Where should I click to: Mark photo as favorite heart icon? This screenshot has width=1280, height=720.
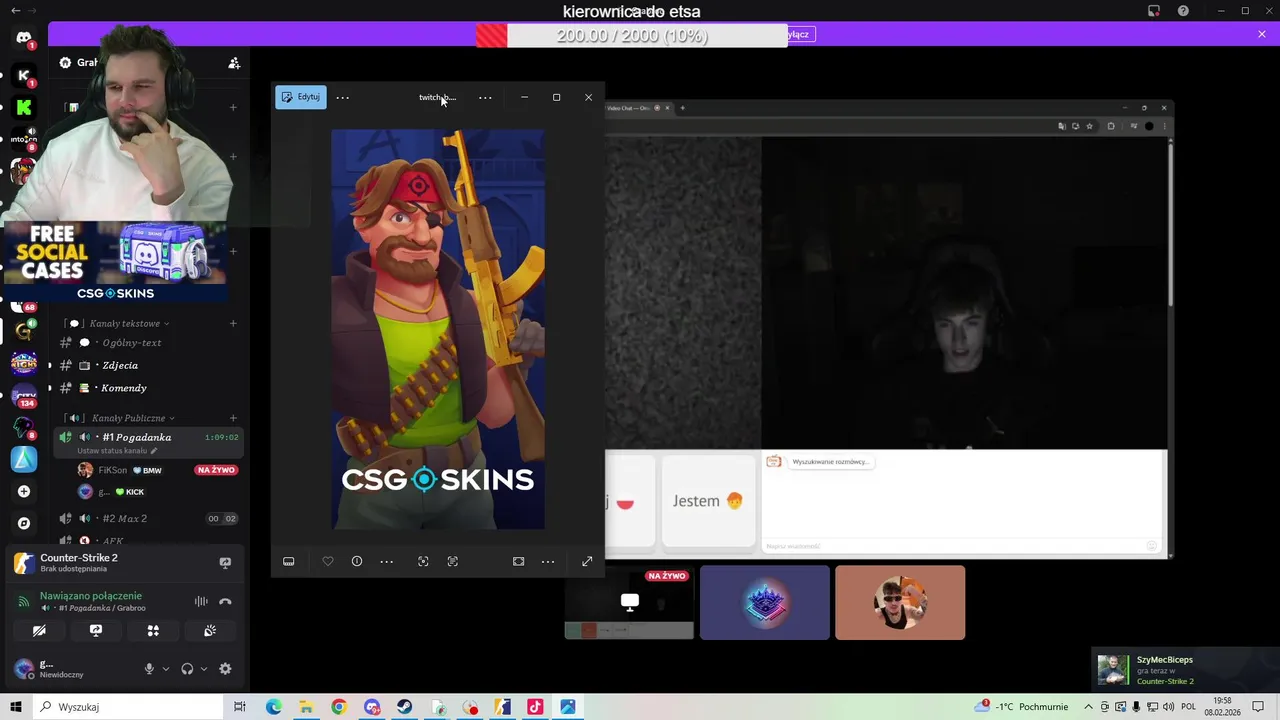point(328,562)
